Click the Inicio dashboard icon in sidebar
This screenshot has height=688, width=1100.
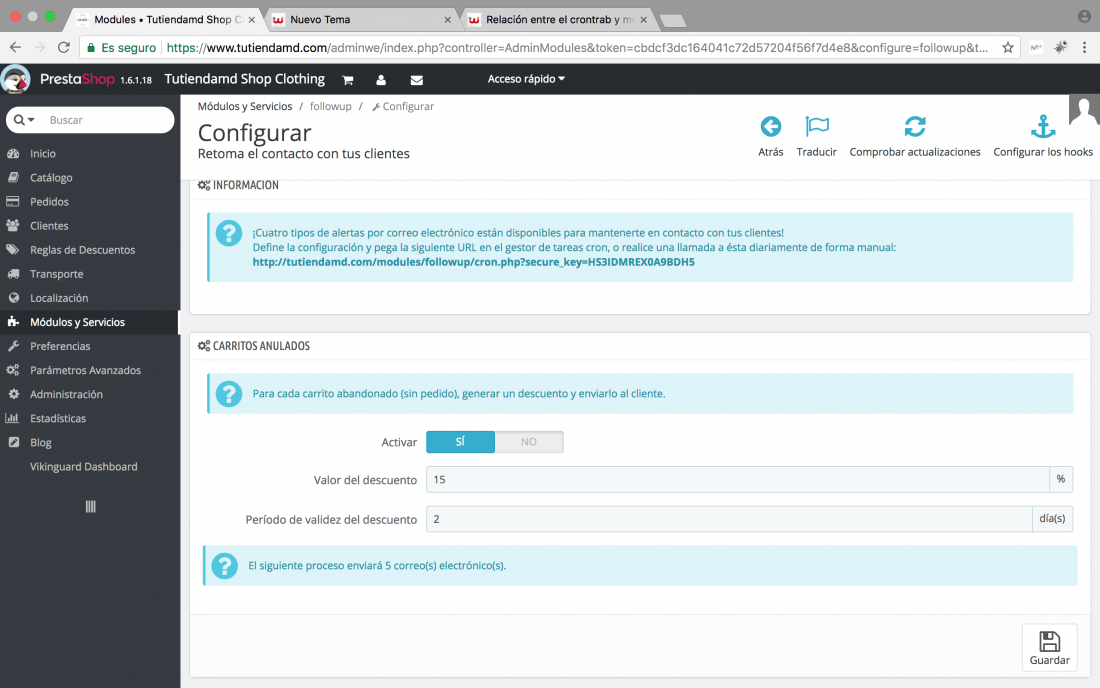13,154
